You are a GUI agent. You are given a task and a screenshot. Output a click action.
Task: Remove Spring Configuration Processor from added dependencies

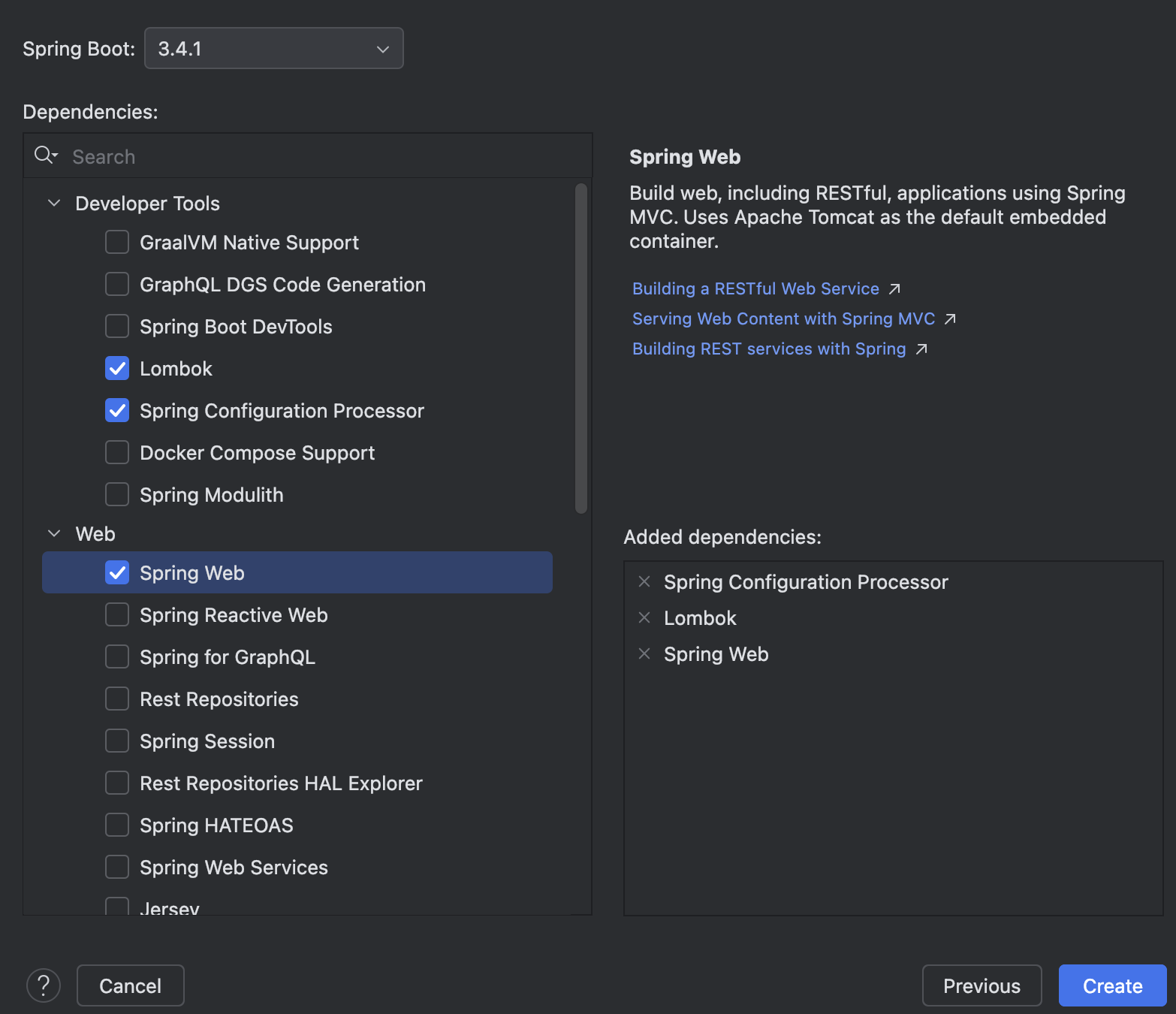(644, 581)
